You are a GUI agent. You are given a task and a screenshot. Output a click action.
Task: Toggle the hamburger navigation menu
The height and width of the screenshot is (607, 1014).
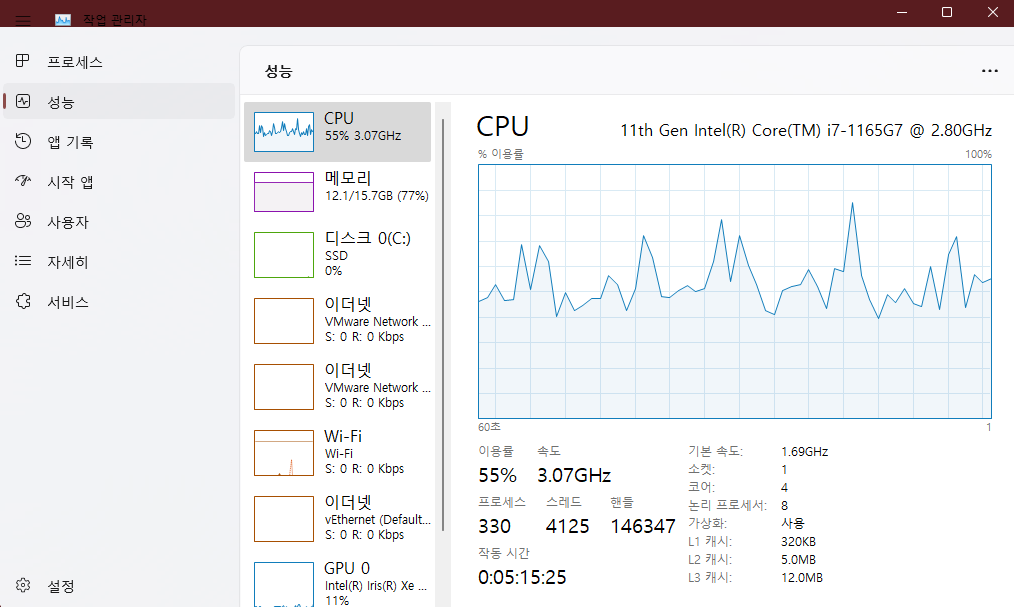(x=23, y=20)
